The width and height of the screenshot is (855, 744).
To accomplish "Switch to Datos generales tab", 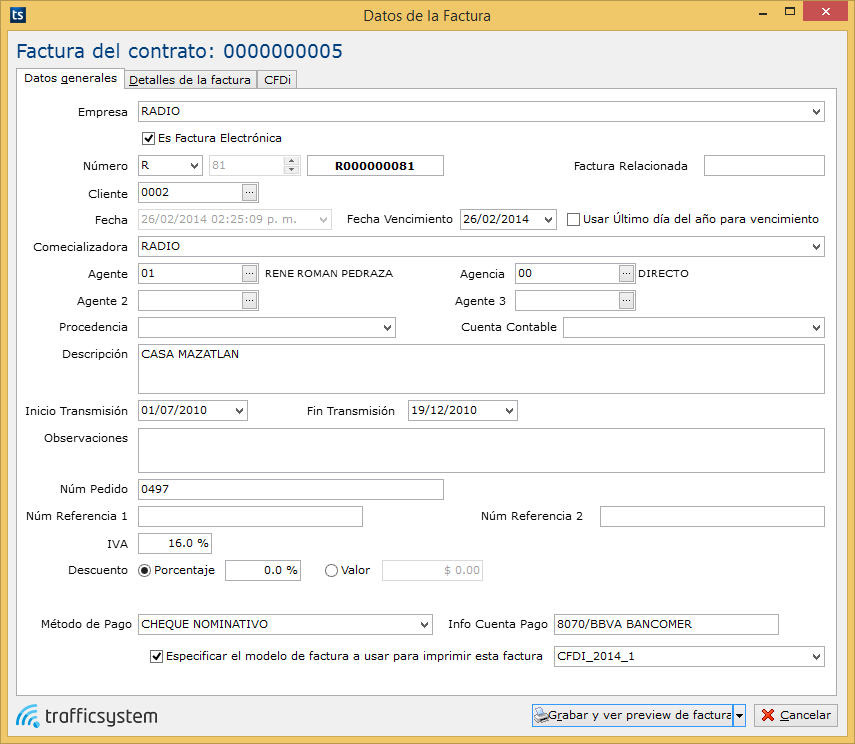I will click(70, 78).
